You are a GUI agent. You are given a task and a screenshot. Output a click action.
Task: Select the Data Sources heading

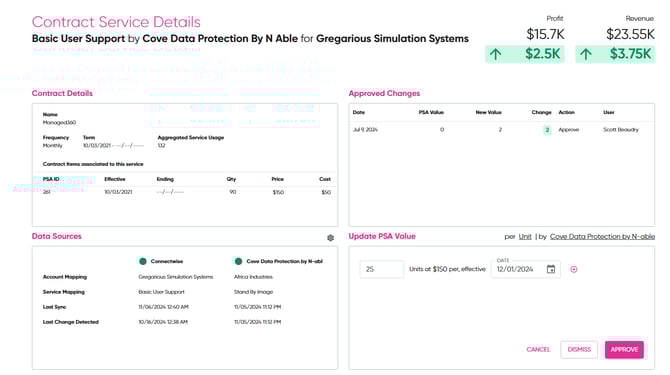[56, 236]
